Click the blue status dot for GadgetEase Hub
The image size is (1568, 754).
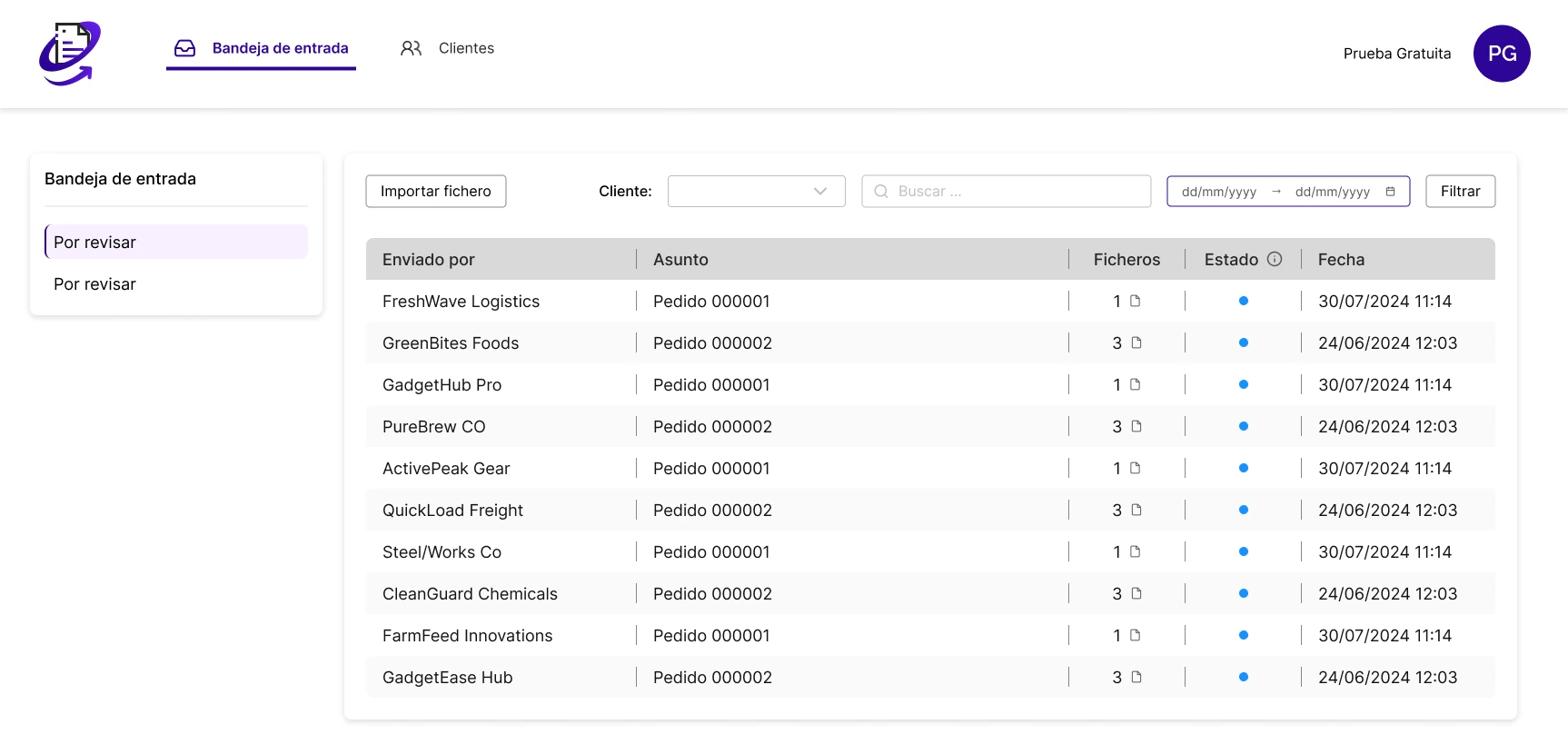coord(1244,677)
